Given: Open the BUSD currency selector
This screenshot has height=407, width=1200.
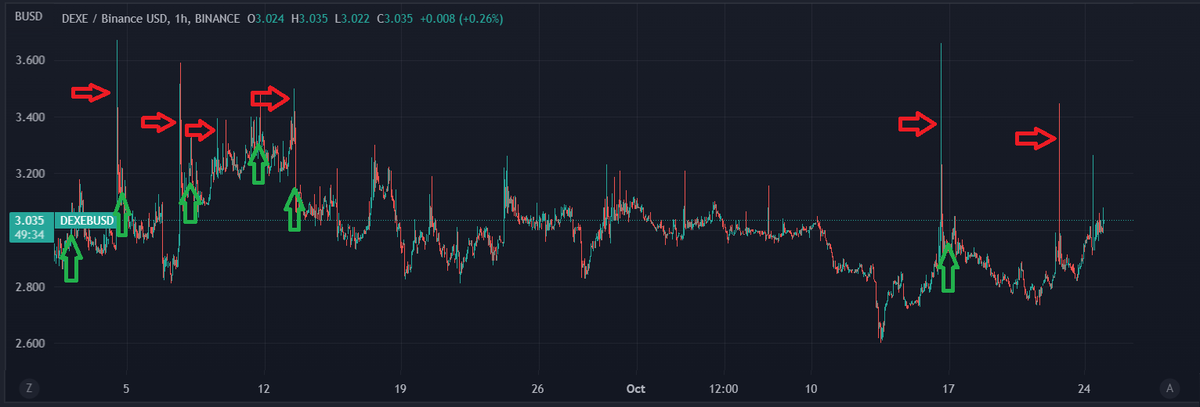Looking at the screenshot, I should 27,18.
